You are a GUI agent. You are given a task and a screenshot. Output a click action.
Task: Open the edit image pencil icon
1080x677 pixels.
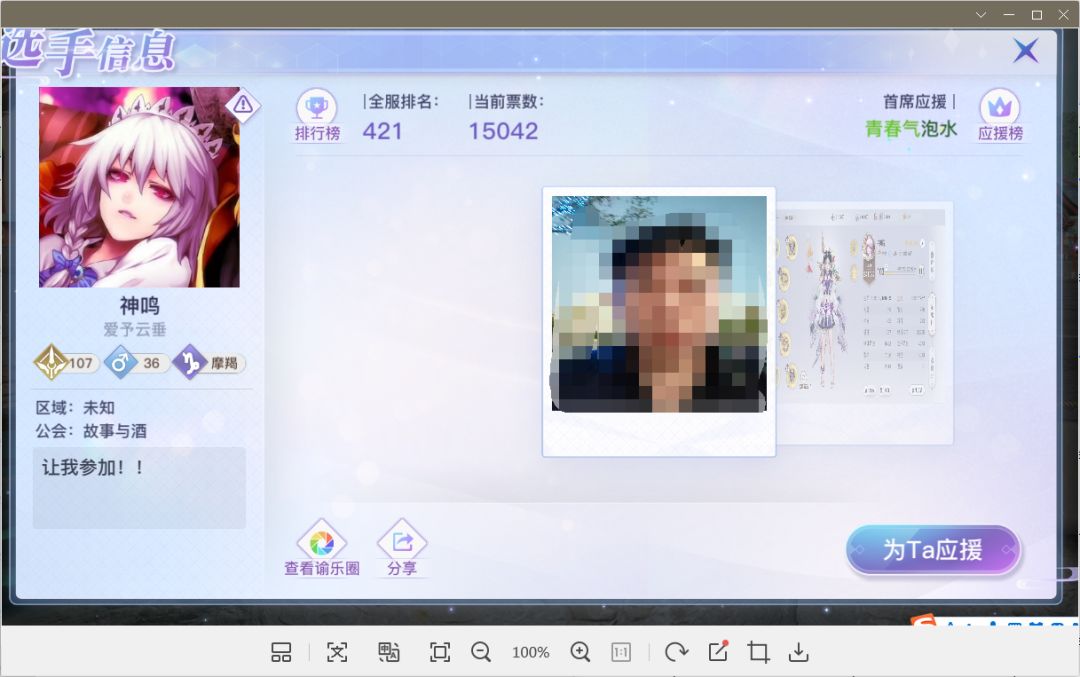point(718,652)
